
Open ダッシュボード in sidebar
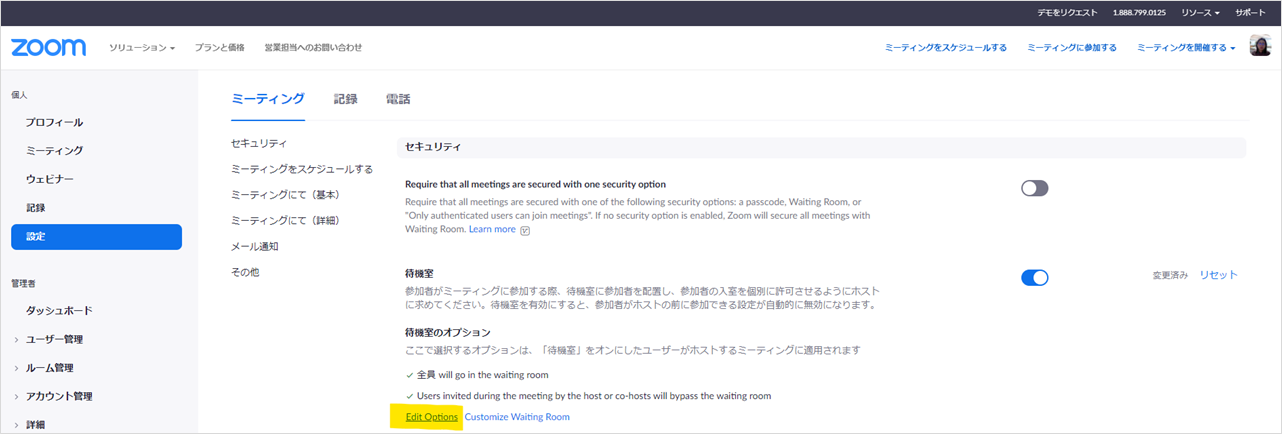click(59, 311)
